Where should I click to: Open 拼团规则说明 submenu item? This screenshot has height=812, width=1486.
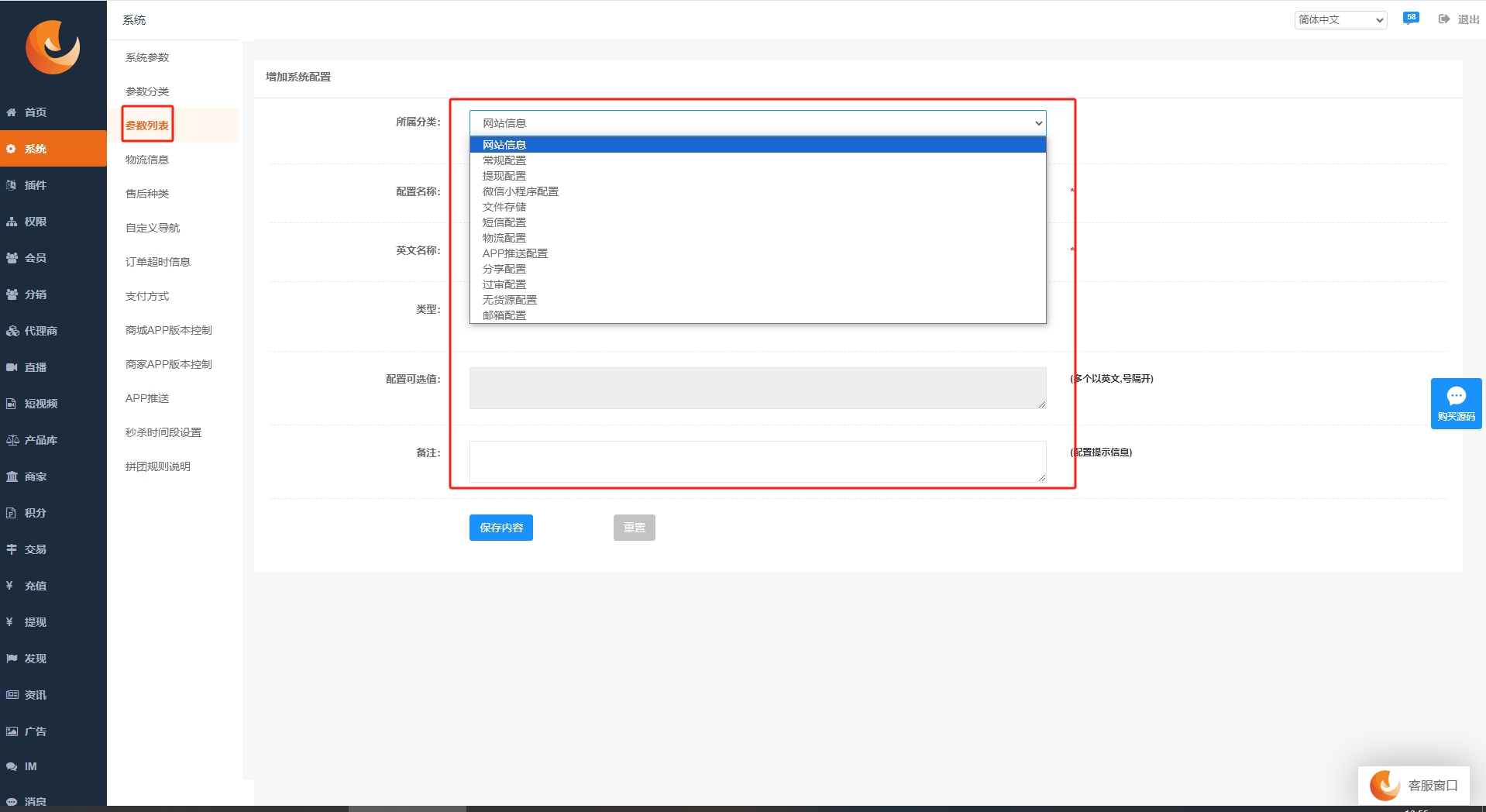click(x=158, y=466)
